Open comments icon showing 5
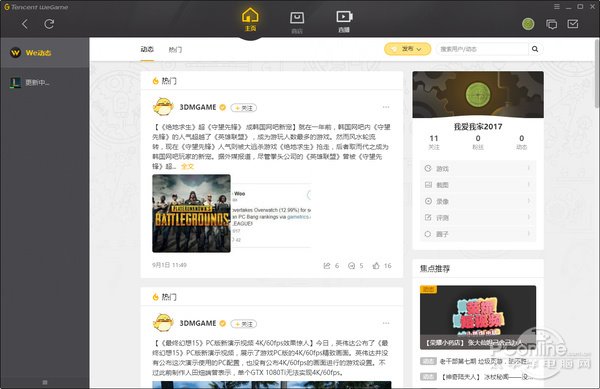Viewport: 600px width, 389px height. (x=351, y=265)
